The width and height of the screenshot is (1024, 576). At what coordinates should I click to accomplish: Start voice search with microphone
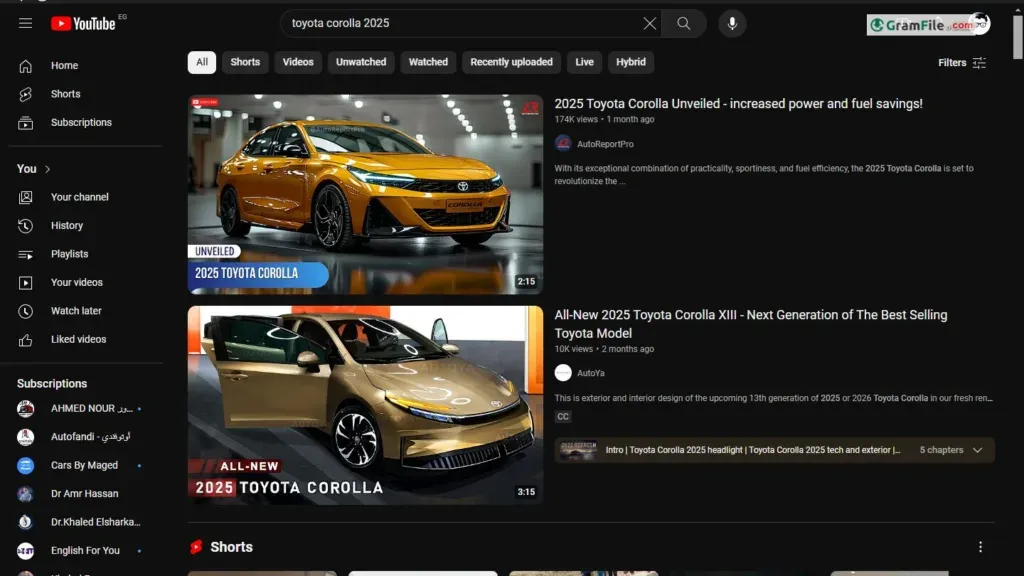coord(732,24)
